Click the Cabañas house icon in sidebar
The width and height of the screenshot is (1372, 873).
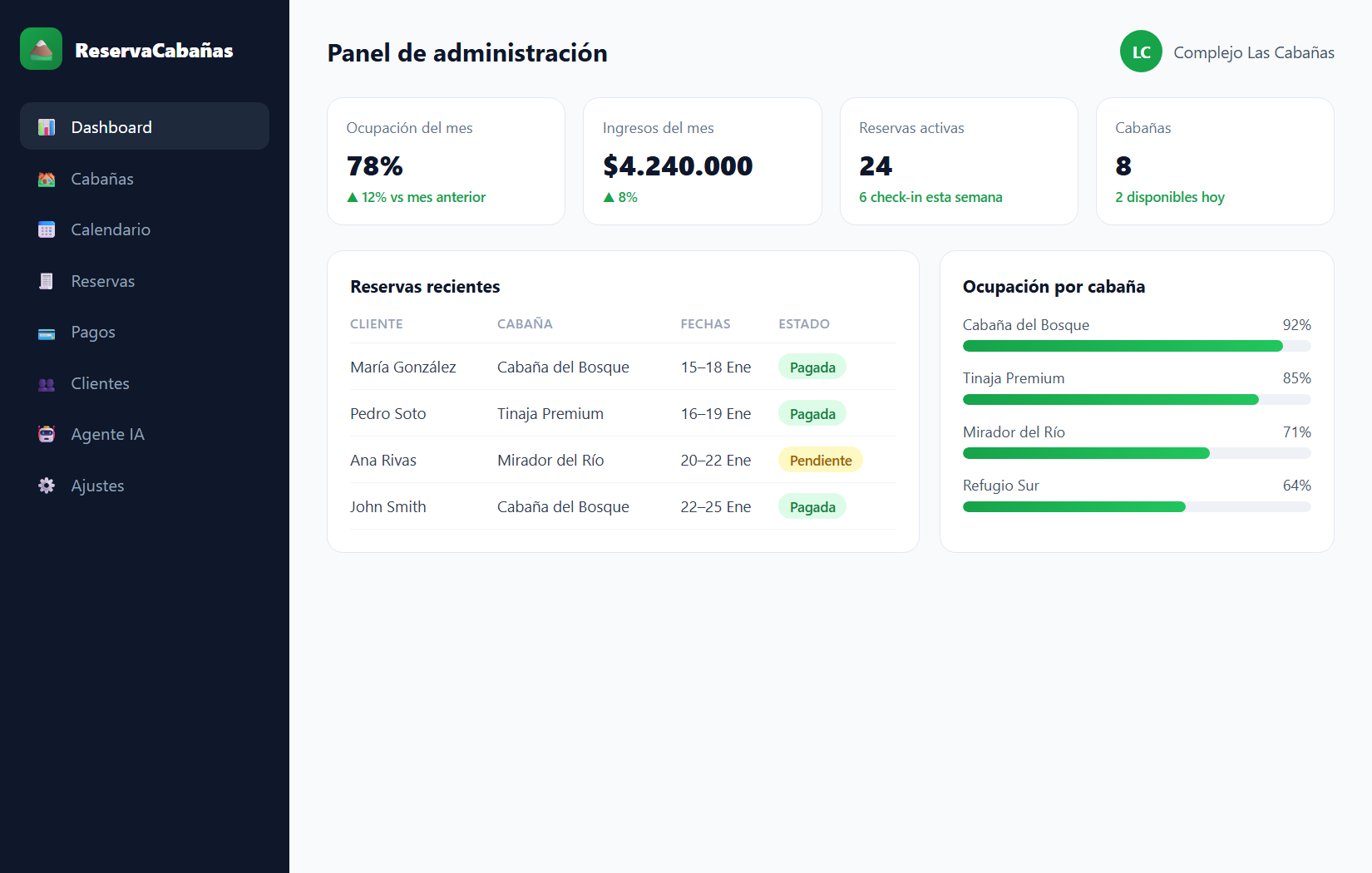click(x=47, y=179)
